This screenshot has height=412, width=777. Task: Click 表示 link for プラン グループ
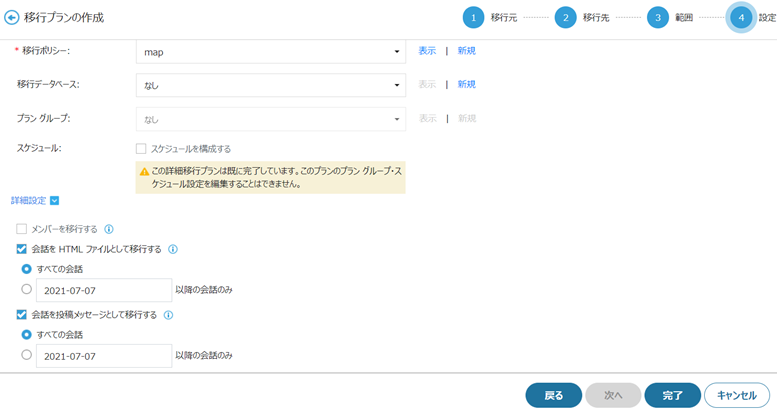point(428,118)
